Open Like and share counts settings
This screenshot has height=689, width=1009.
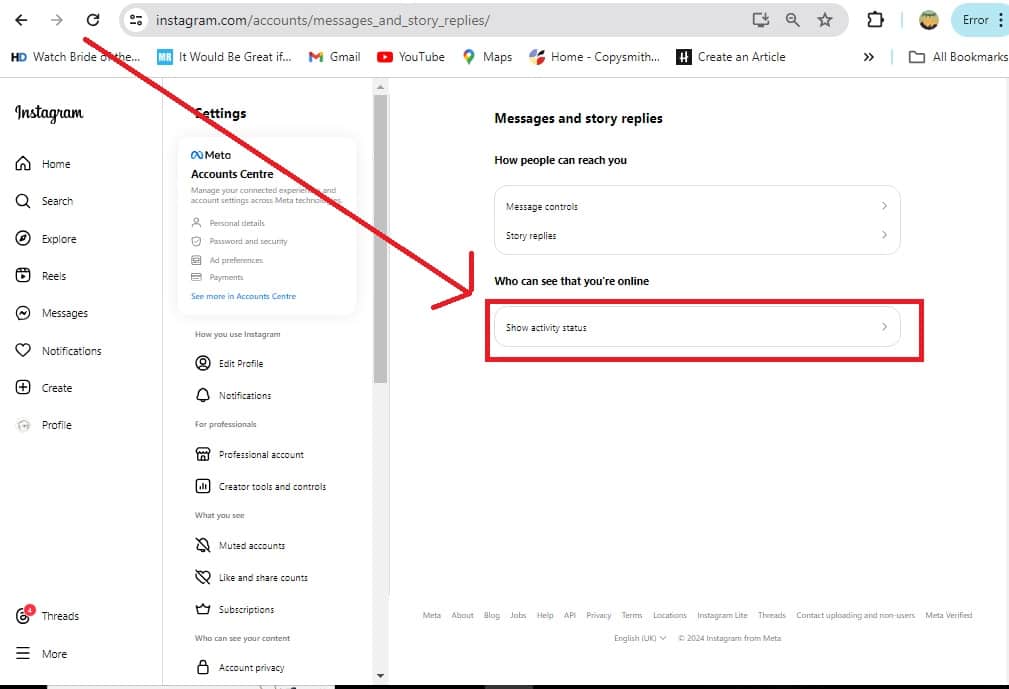pyautogui.click(x=252, y=577)
